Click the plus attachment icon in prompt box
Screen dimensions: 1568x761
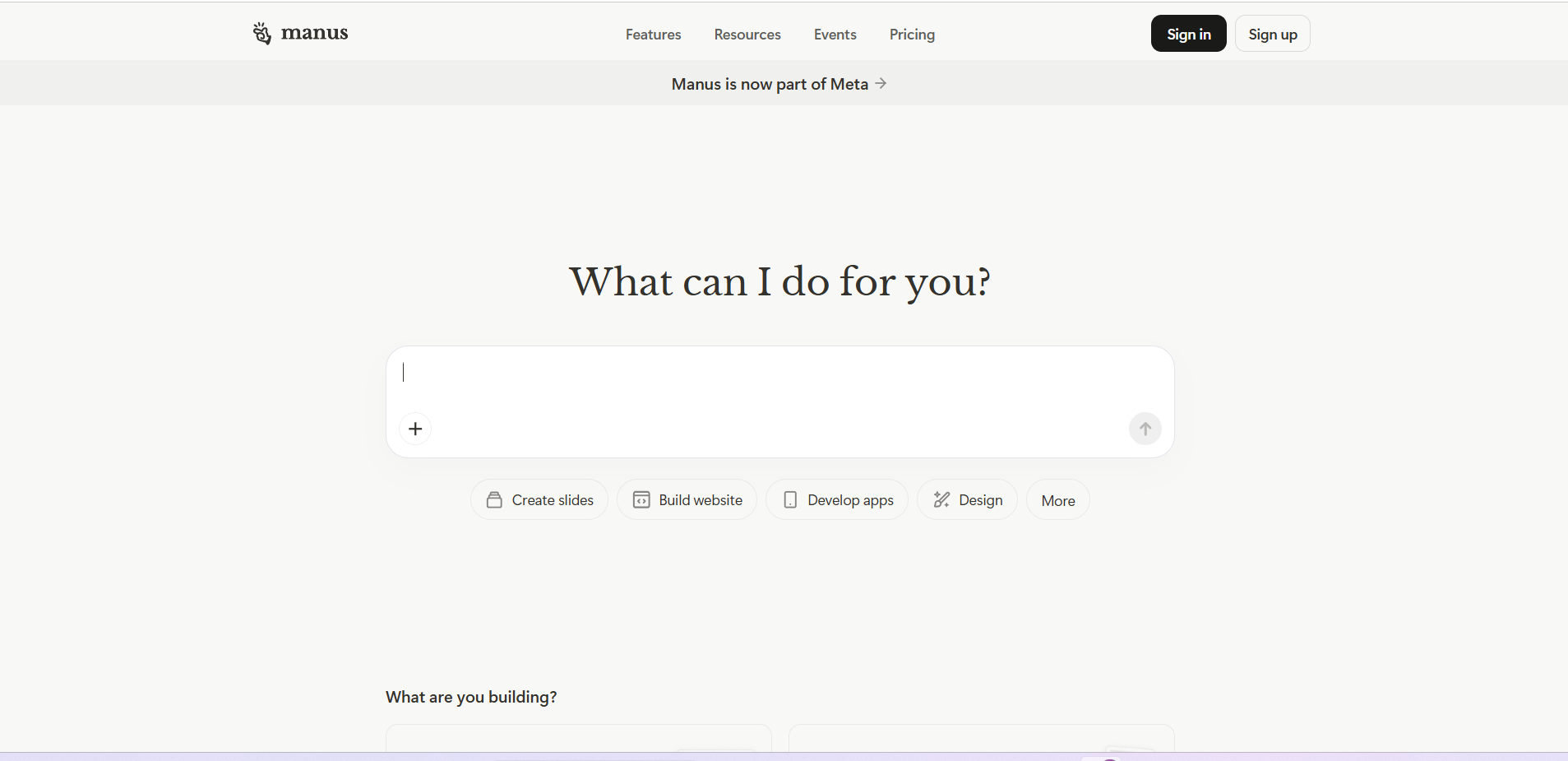pyautogui.click(x=415, y=429)
